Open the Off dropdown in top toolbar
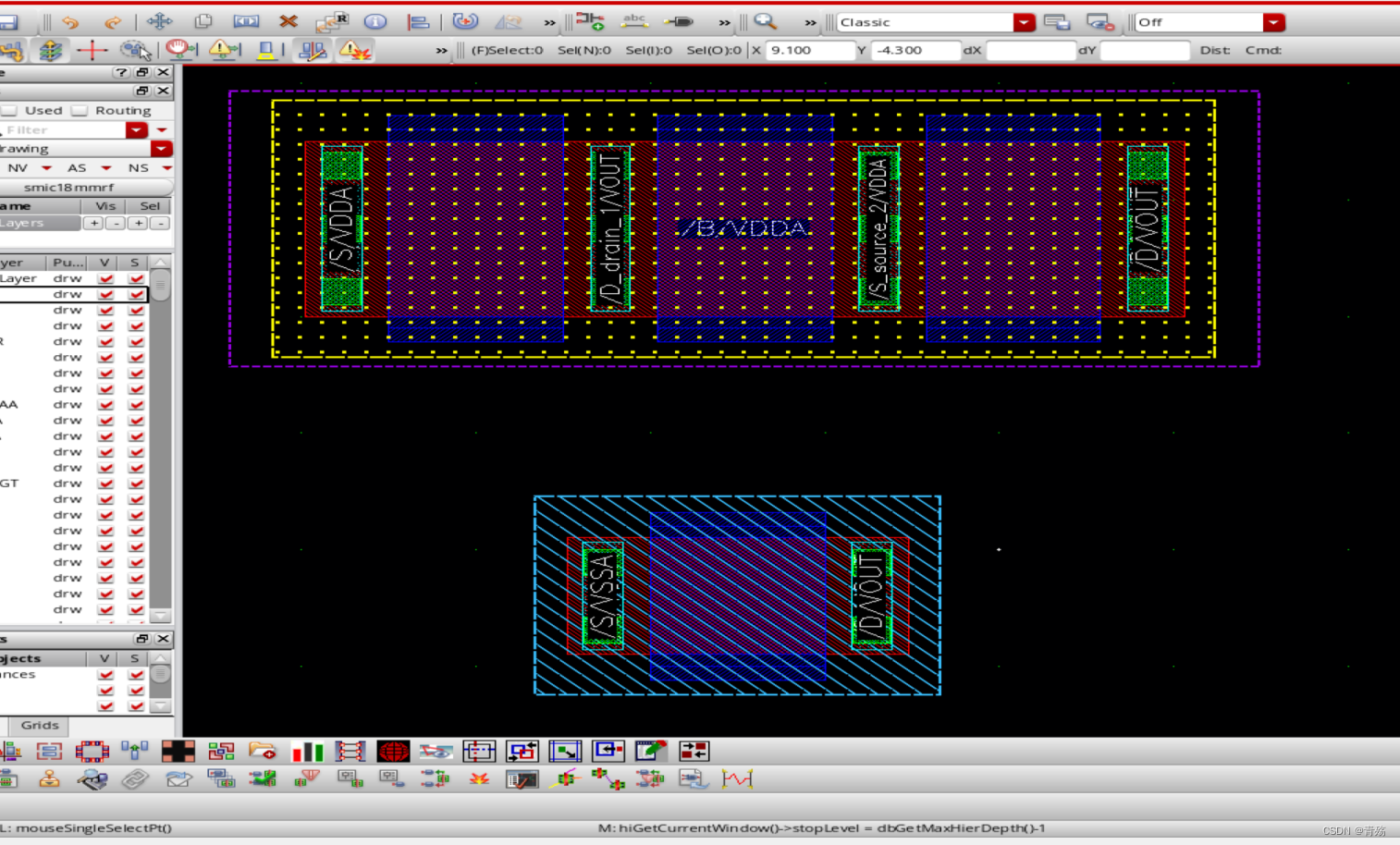Screen dimensions: 1400x845 [x=1274, y=22]
